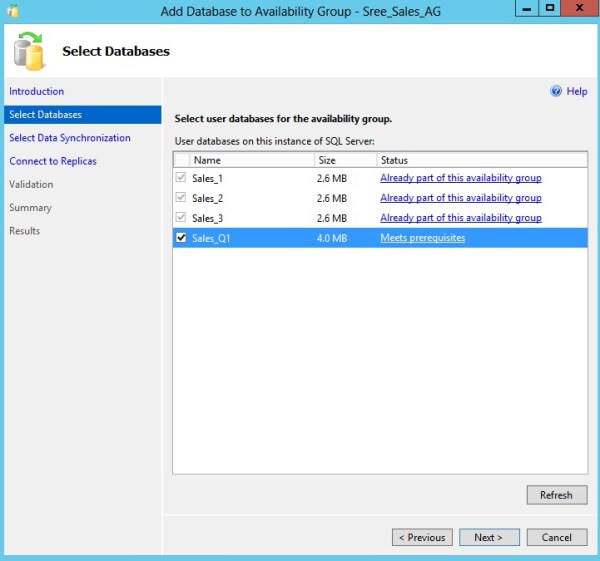This screenshot has width=600, height=561.
Task: Open the Meets prerequisites status link
Action: coord(422,238)
